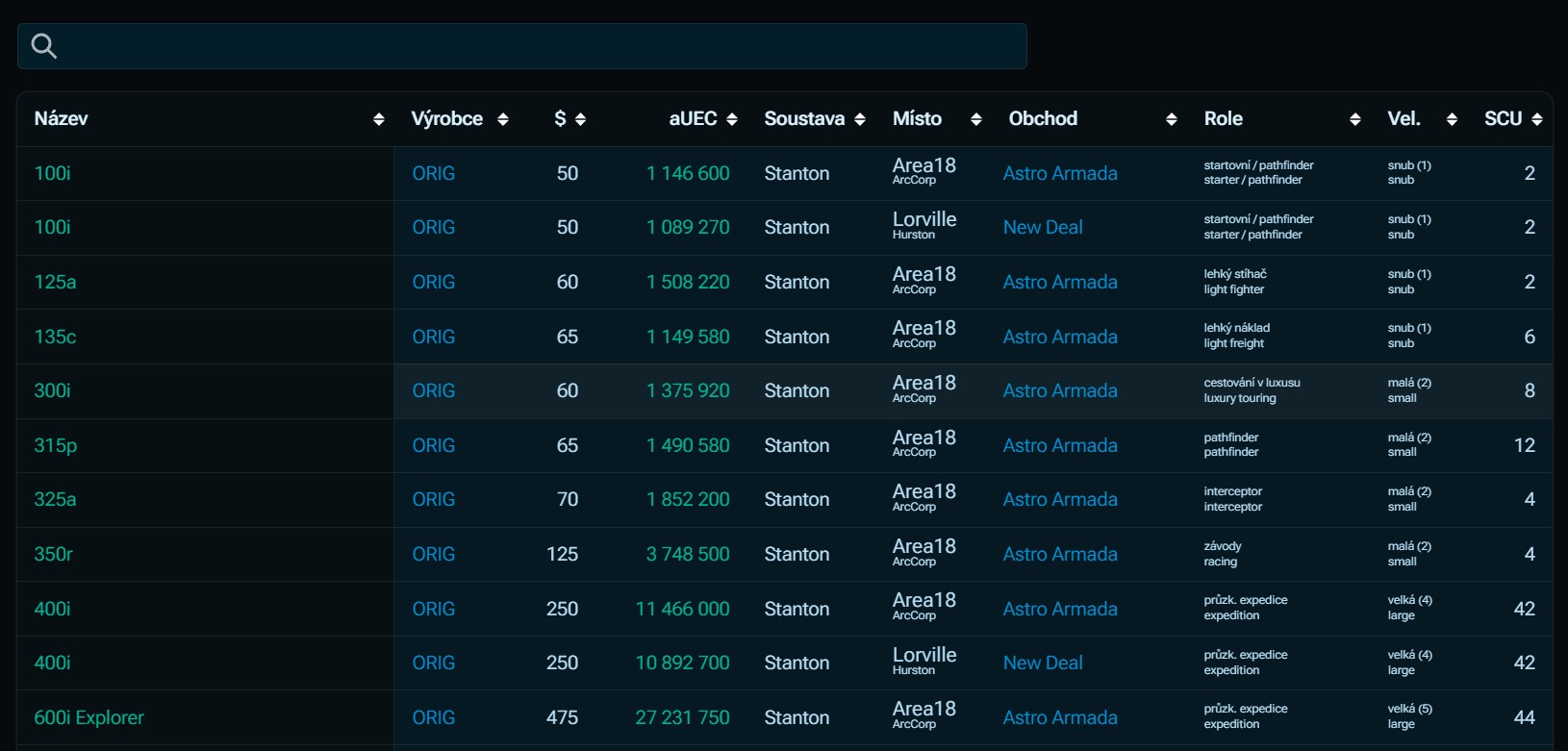Open the 600i Explorer ship link
The image size is (1568, 751).
point(89,717)
